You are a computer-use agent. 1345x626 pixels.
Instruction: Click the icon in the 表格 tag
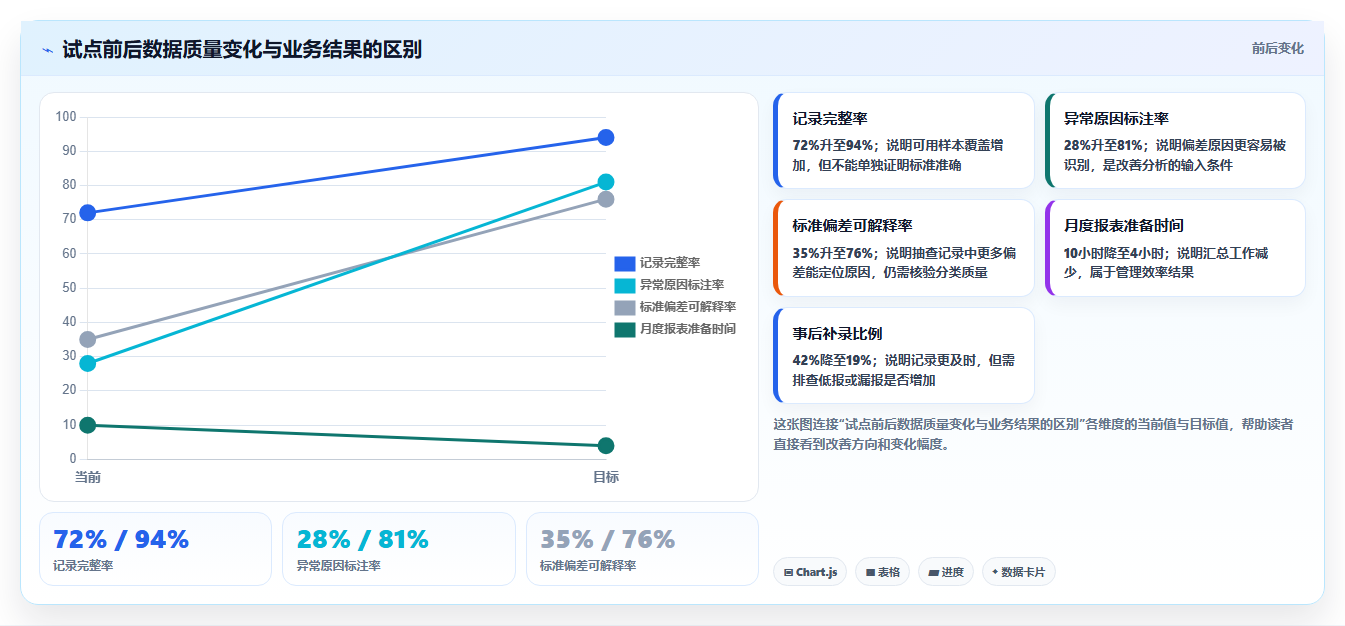870,573
